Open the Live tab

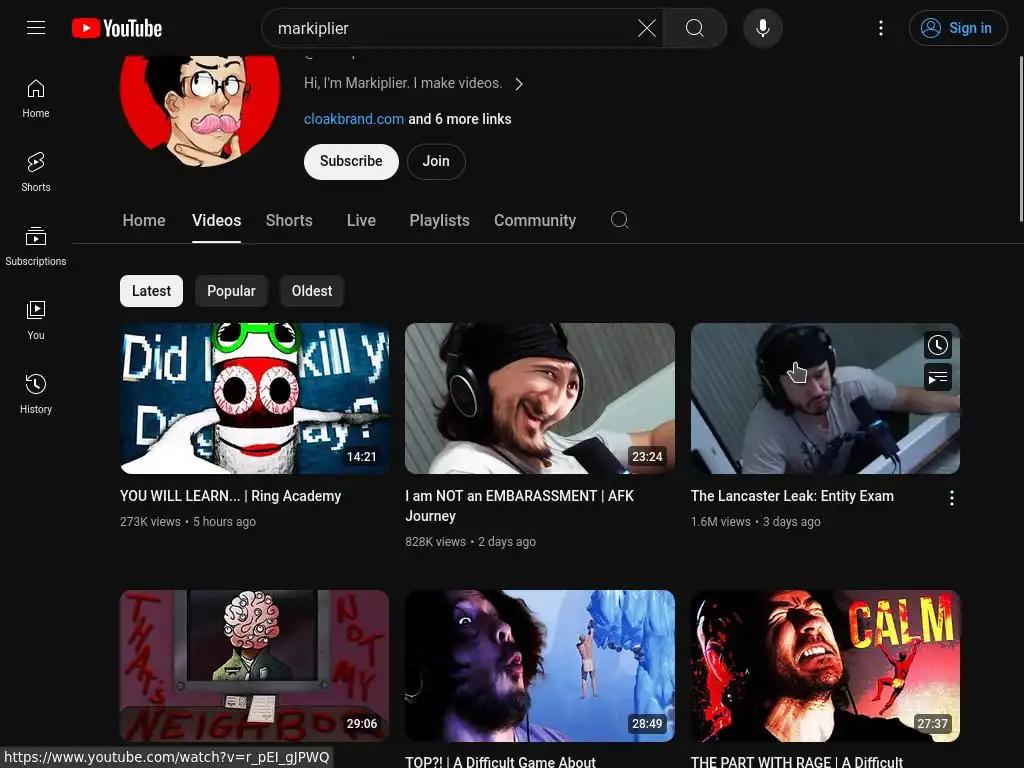(x=361, y=221)
